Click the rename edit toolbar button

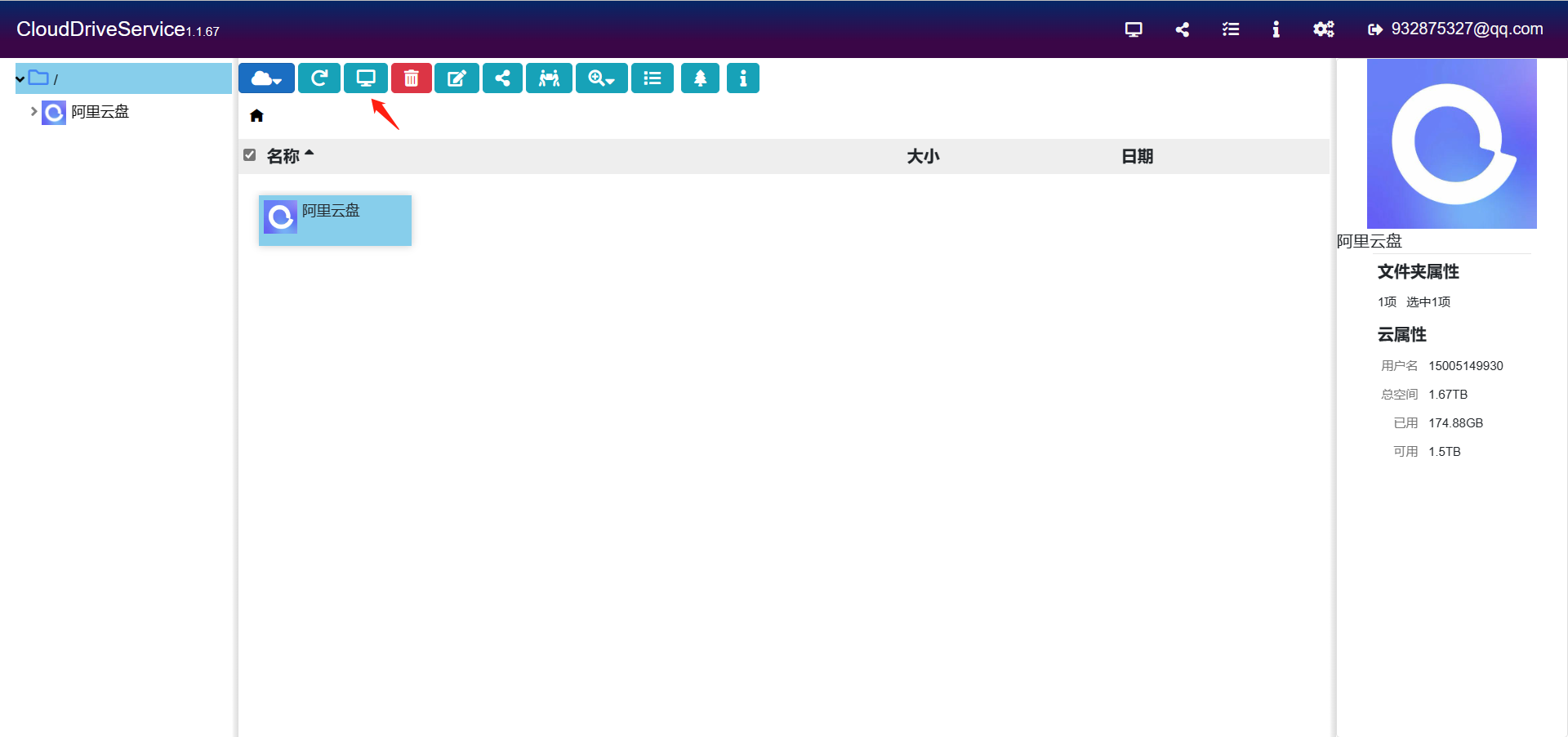point(457,78)
